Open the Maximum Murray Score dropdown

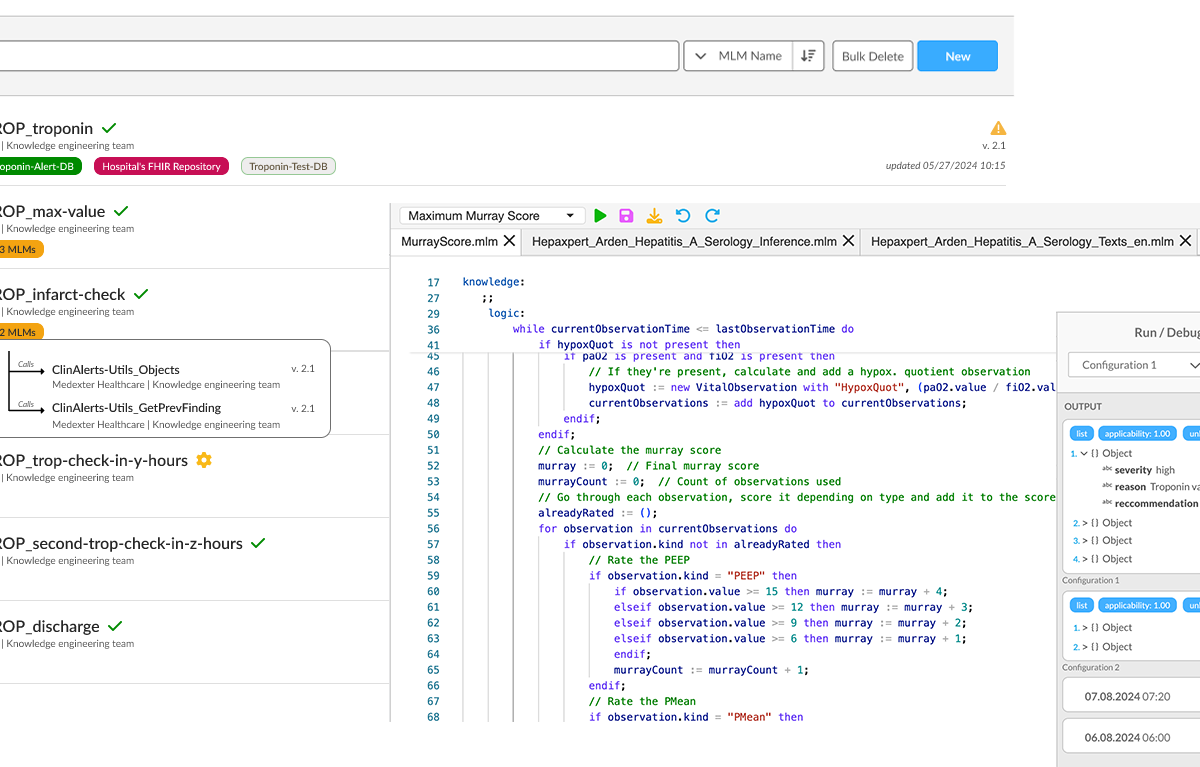(x=491, y=215)
